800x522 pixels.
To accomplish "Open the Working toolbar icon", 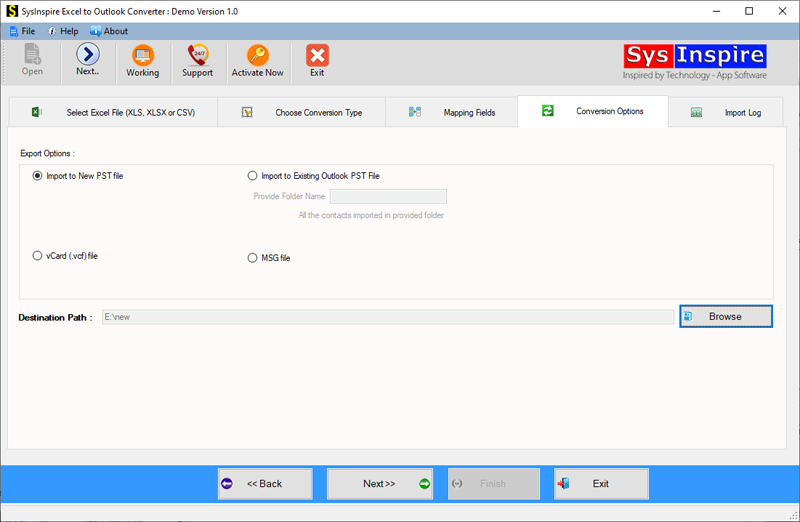I will point(143,55).
